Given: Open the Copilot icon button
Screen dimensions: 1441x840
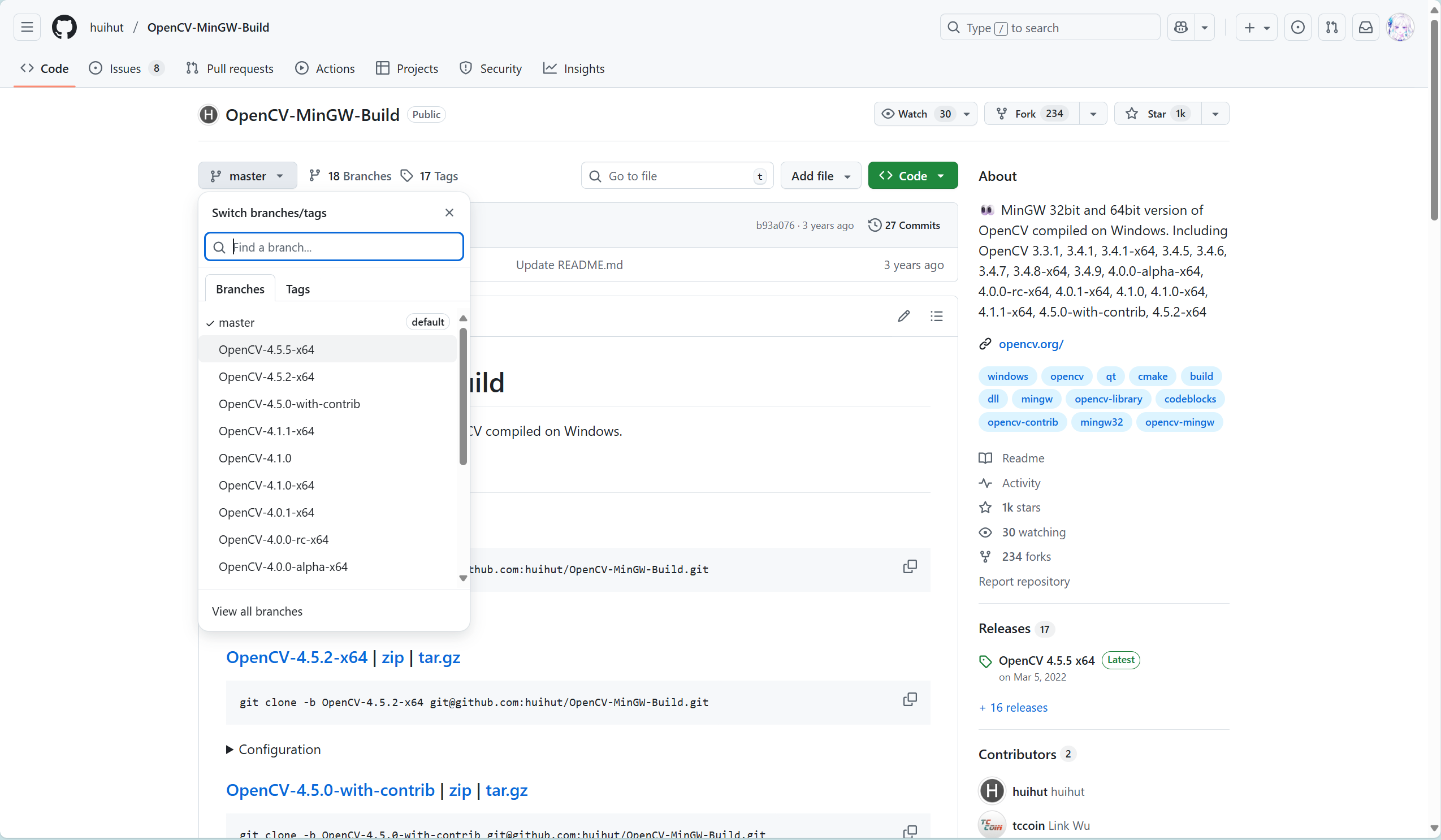Looking at the screenshot, I should [1181, 28].
